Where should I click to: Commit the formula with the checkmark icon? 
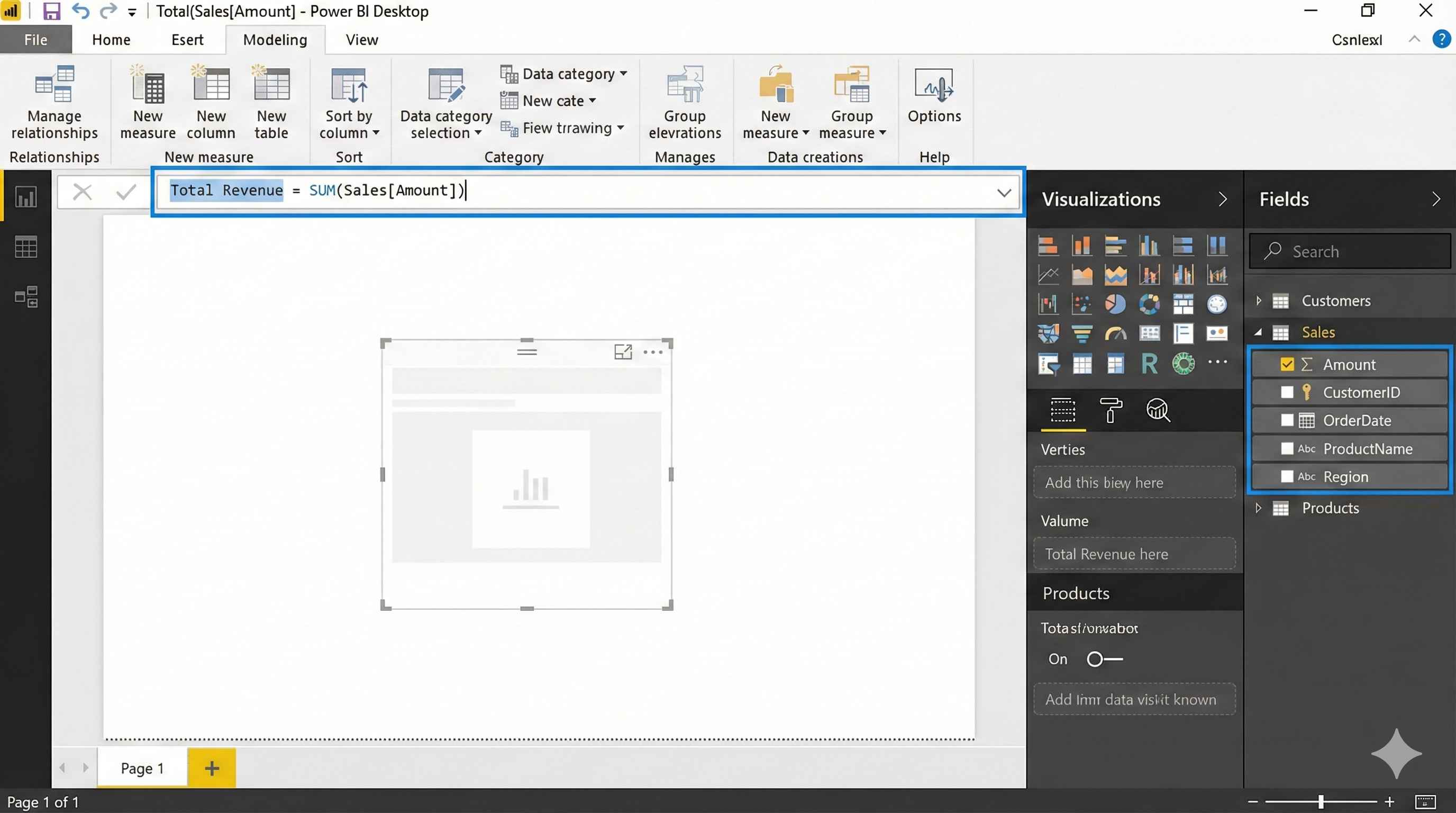click(x=125, y=192)
